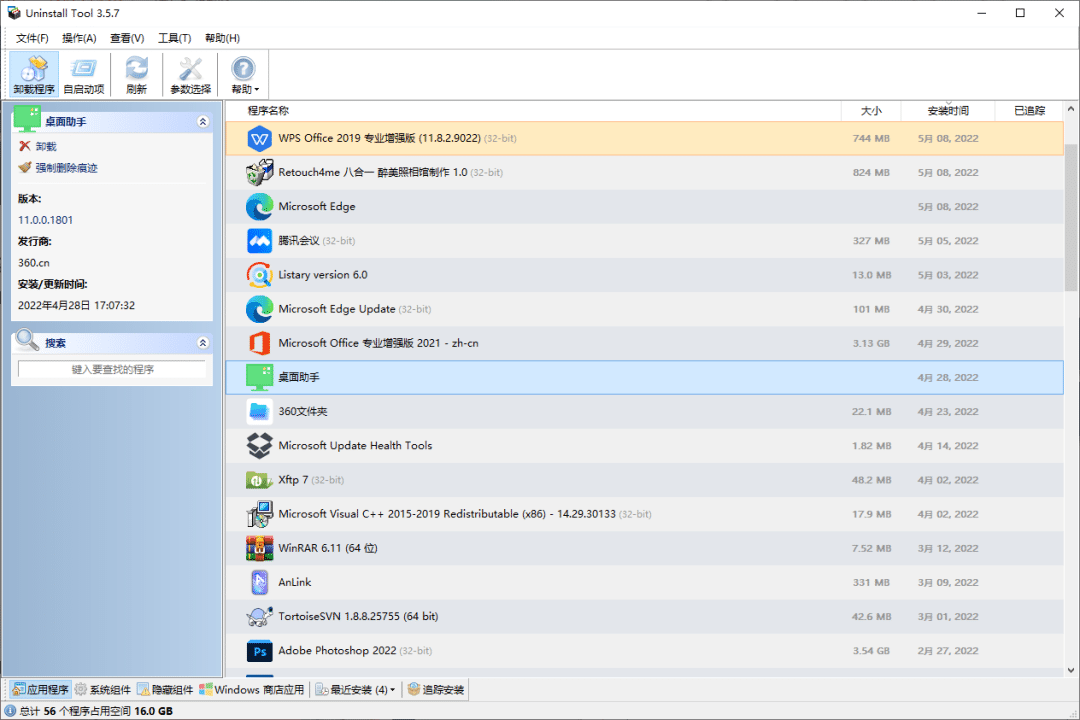This screenshot has width=1080, height=720.
Task: Select the Microsoft Update Health Tools text
Action: (x=355, y=446)
